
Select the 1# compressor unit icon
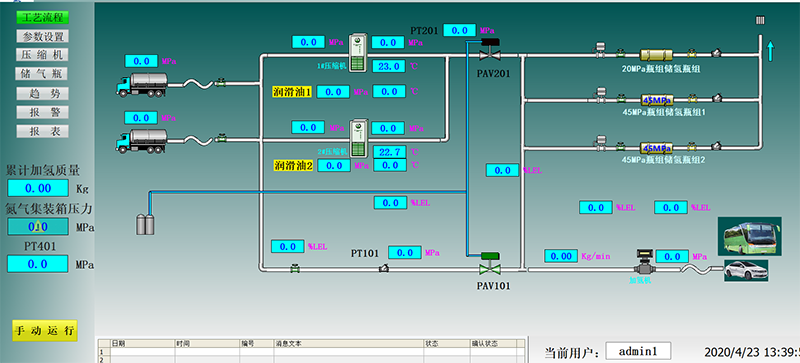(x=358, y=53)
